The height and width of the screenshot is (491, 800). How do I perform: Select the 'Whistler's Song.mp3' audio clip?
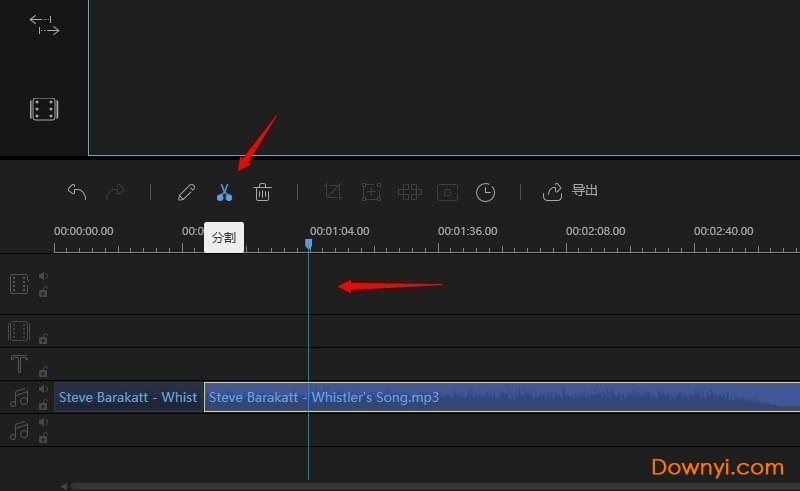pyautogui.click(x=502, y=397)
